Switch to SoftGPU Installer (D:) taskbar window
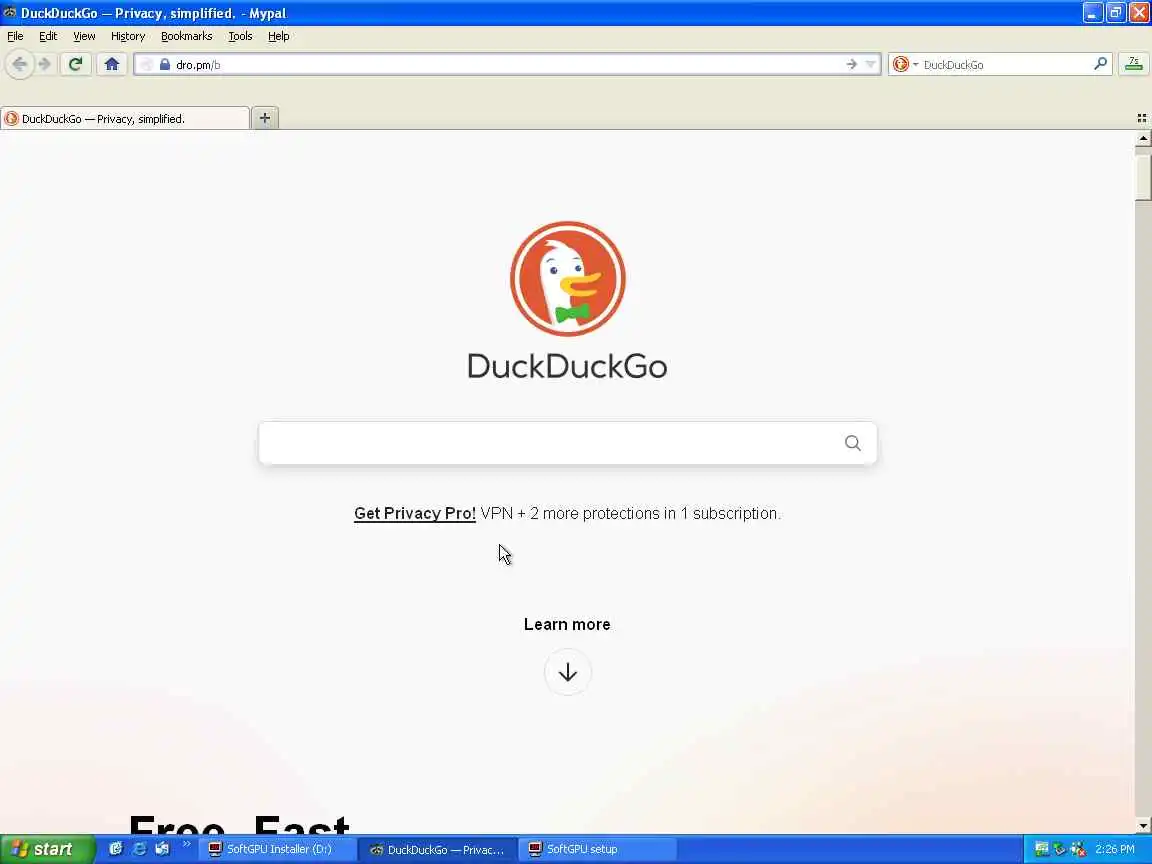1152x864 pixels. pos(277,849)
